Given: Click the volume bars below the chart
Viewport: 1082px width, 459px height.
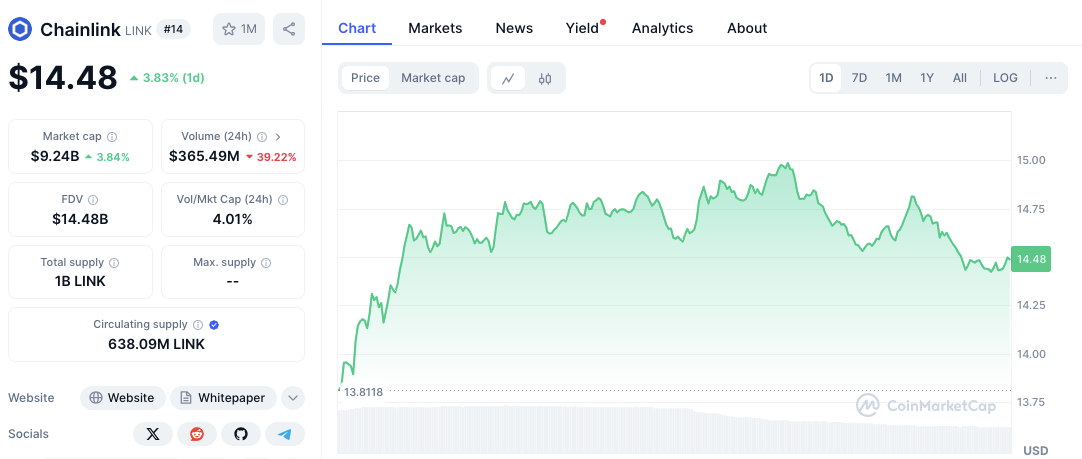Looking at the screenshot, I should tap(674, 428).
